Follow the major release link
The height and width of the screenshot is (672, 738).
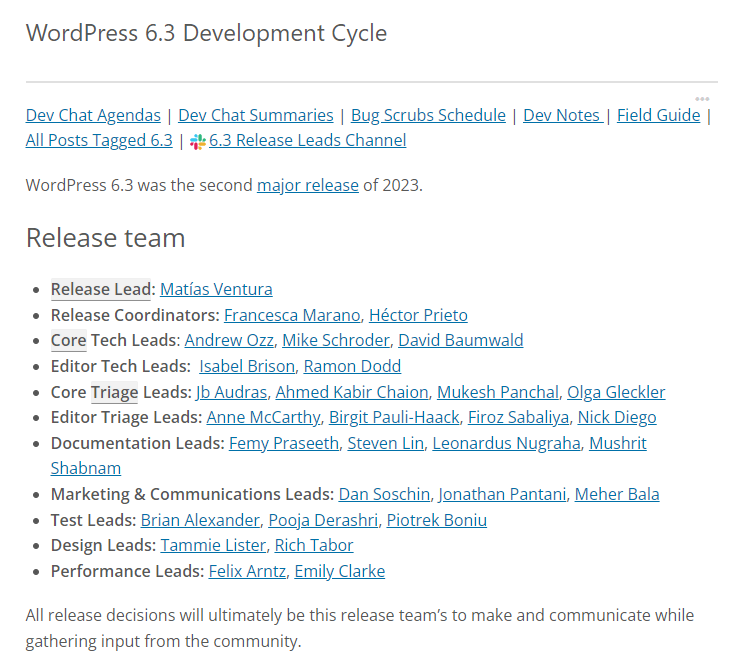307,185
